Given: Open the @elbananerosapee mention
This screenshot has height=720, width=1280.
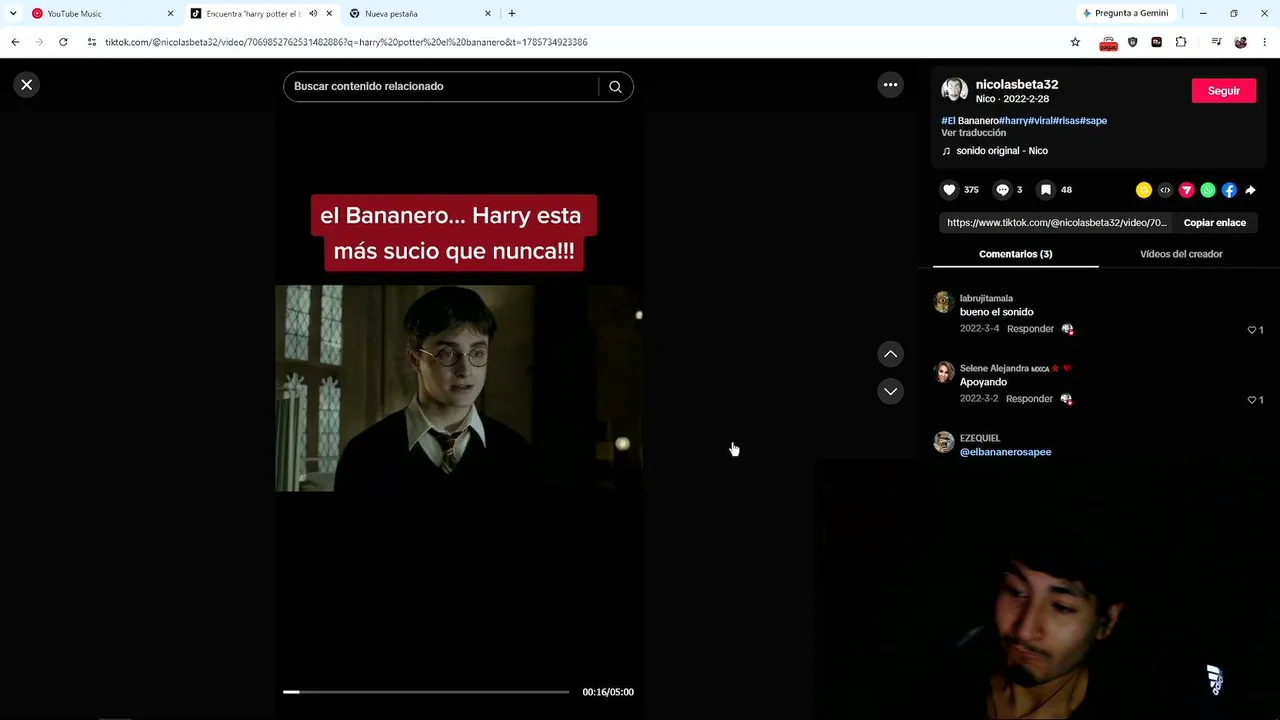Looking at the screenshot, I should coord(1005,452).
